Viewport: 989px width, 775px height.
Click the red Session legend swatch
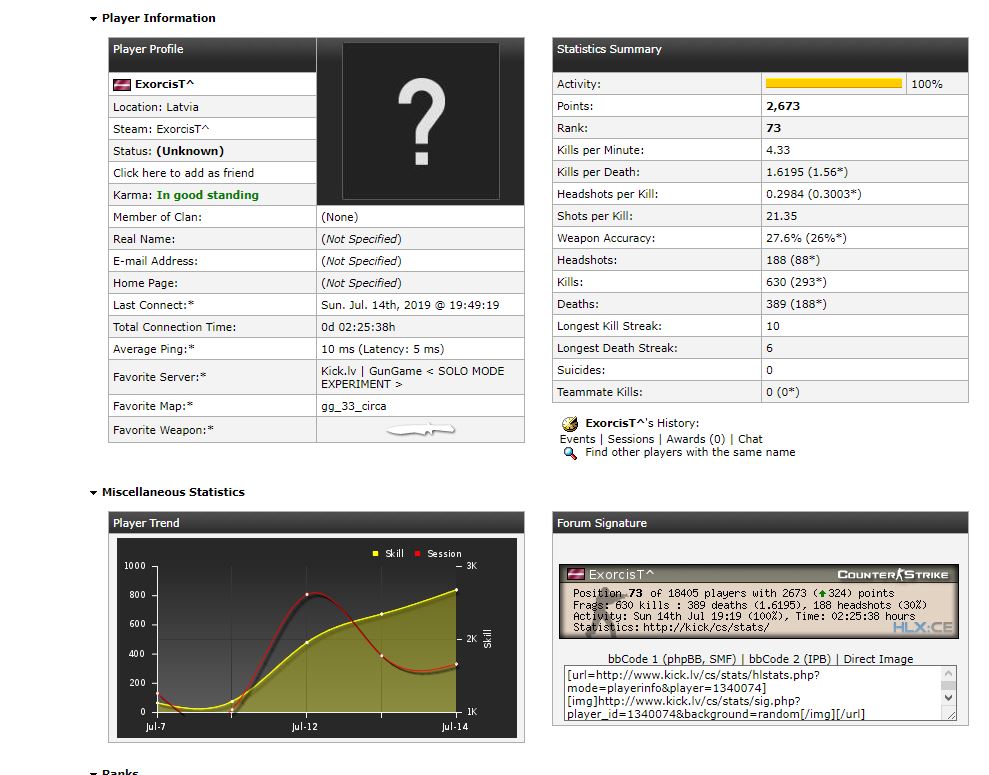[418, 554]
